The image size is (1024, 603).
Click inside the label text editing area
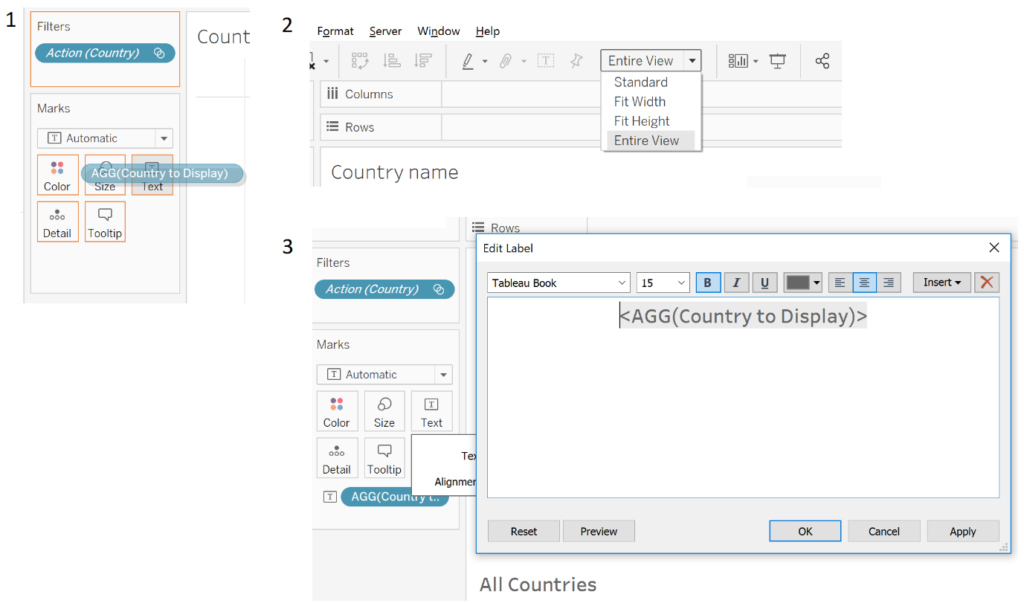click(x=742, y=420)
